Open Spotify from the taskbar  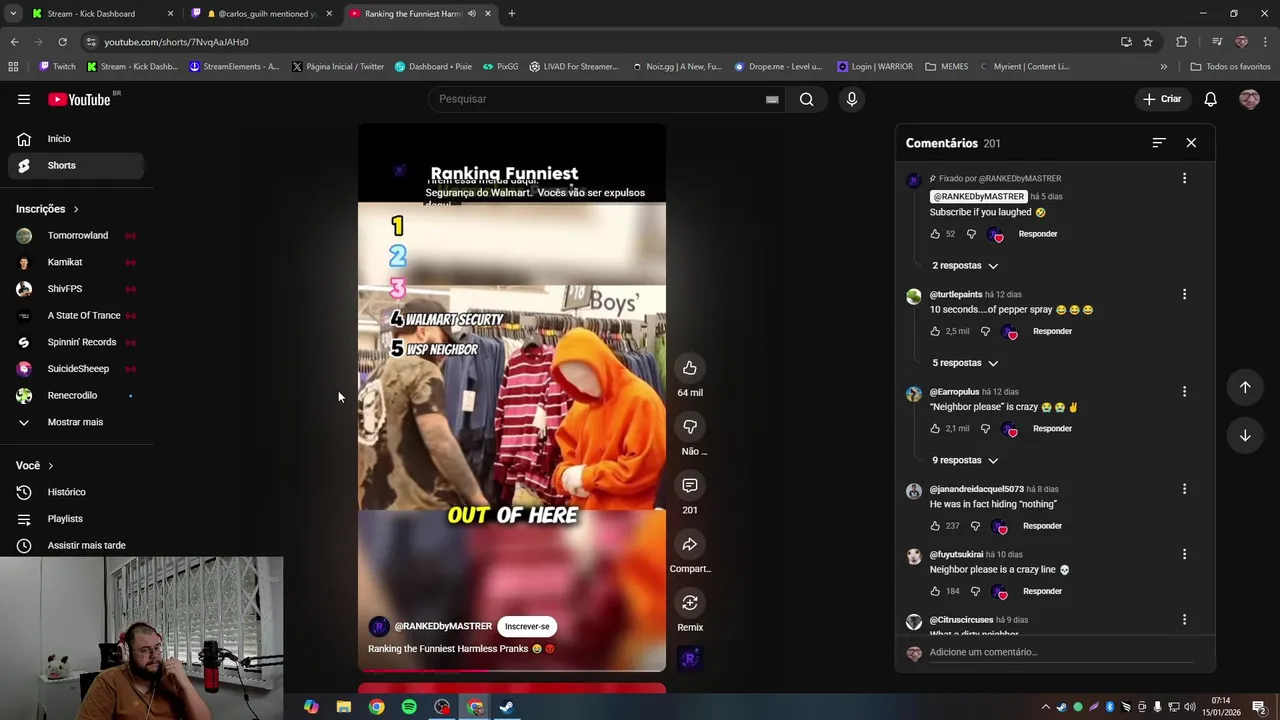pos(409,707)
